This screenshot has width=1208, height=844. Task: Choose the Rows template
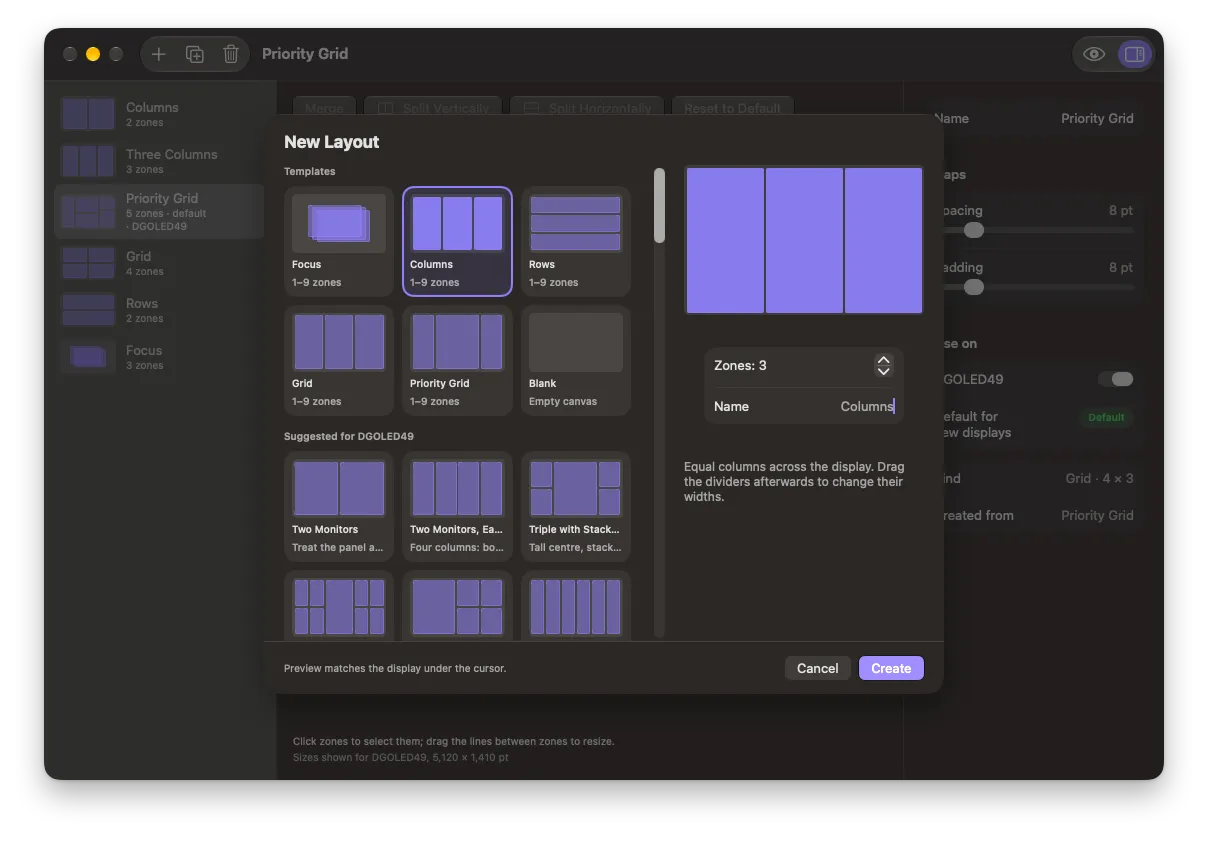coord(576,241)
